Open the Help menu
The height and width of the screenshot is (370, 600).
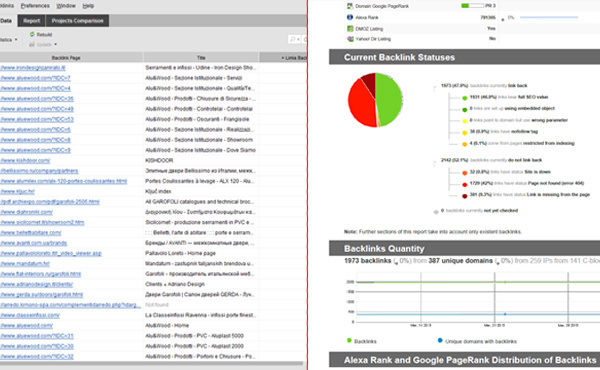click(x=88, y=6)
